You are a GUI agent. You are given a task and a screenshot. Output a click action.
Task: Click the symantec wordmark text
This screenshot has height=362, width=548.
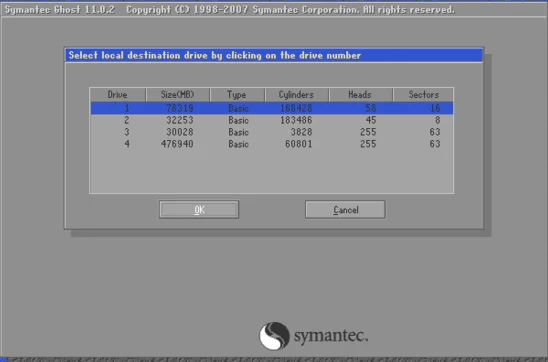click(331, 336)
